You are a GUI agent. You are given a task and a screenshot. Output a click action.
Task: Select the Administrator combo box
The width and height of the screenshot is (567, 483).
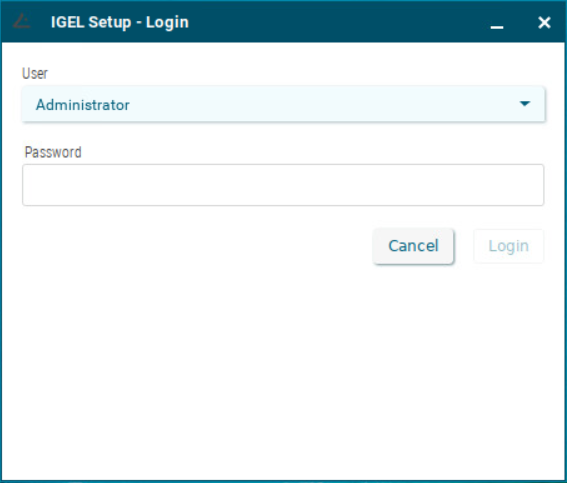pos(283,104)
